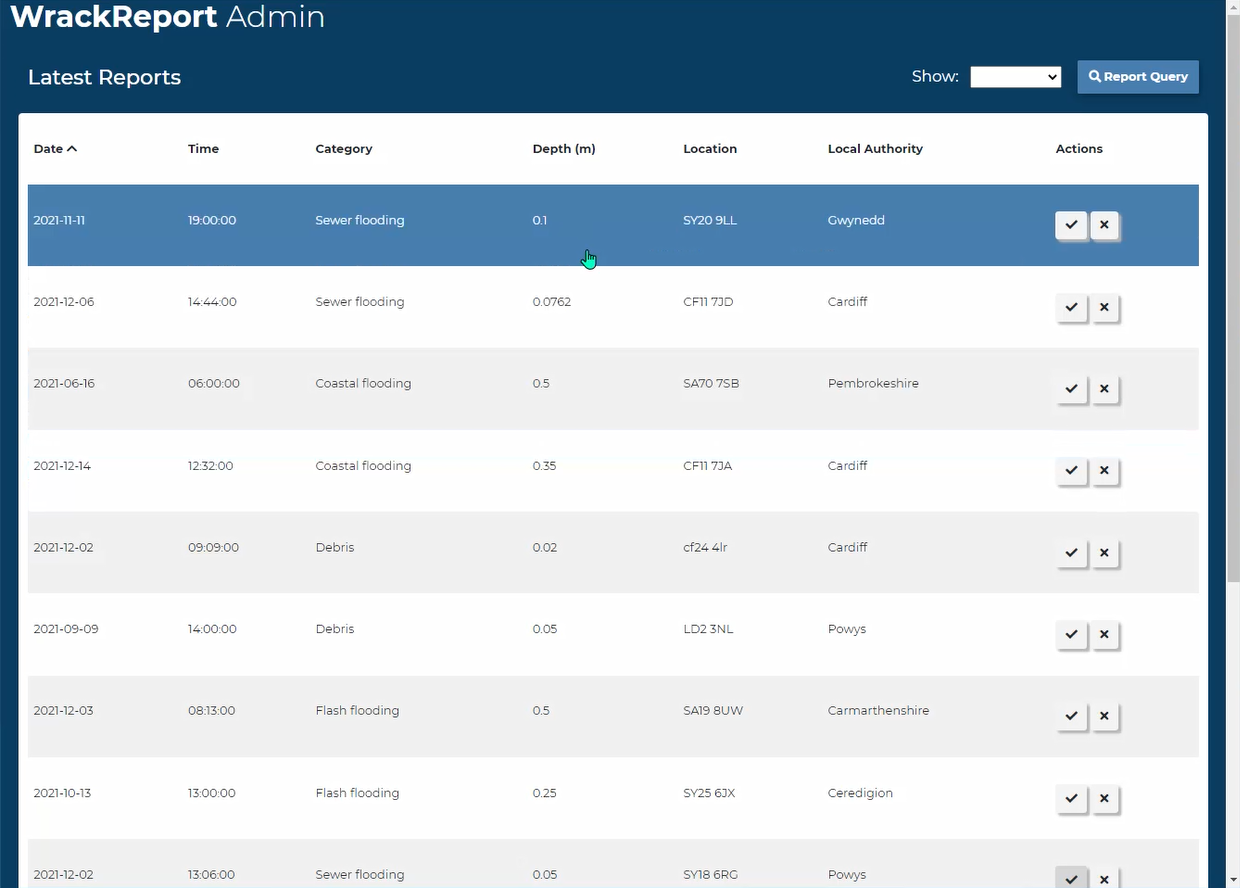Approve the Powys LD2 3NL debris report
The width and height of the screenshot is (1240, 888).
[1071, 635]
